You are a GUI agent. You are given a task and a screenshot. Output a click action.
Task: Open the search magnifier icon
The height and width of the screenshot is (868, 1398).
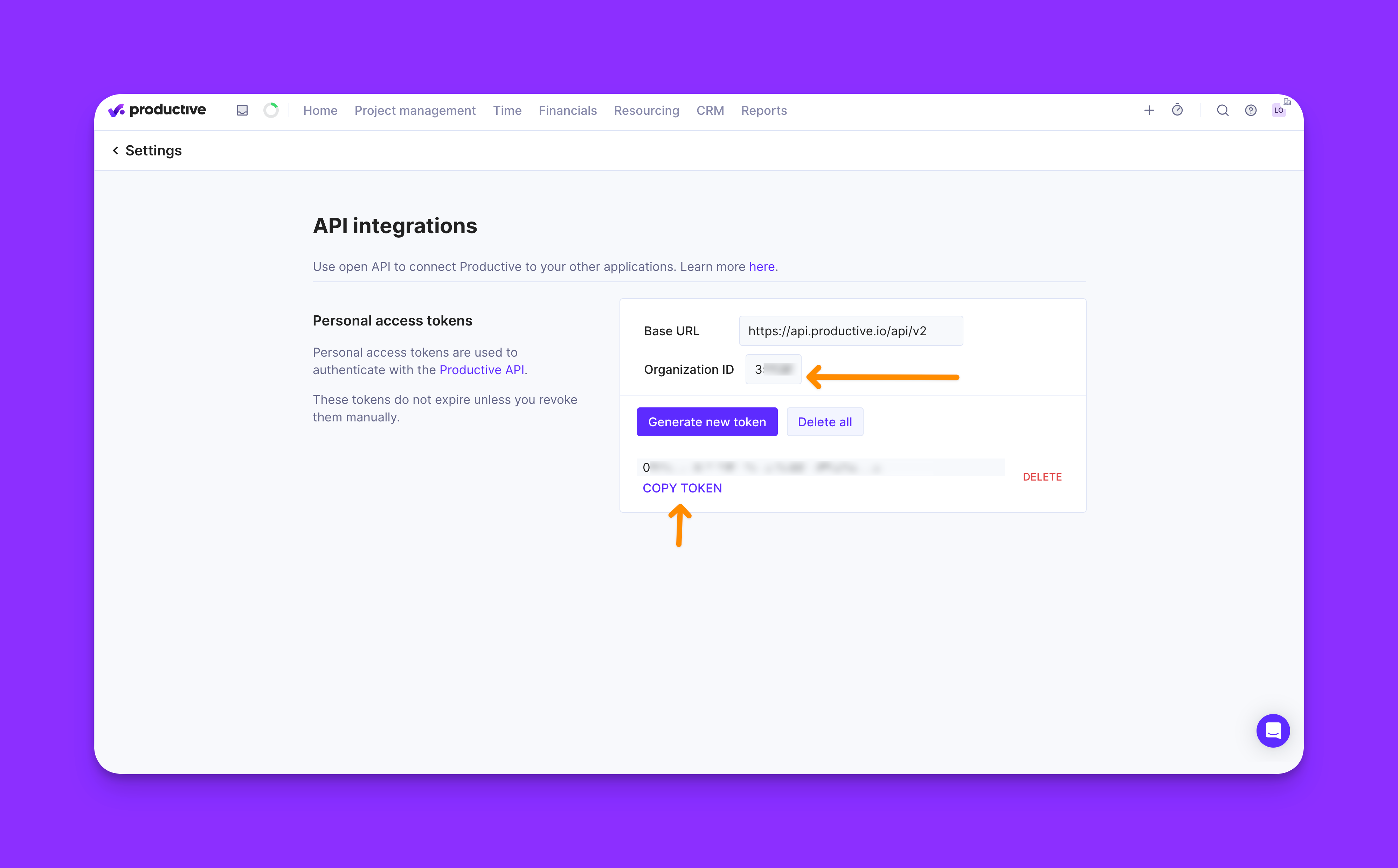point(1222,110)
